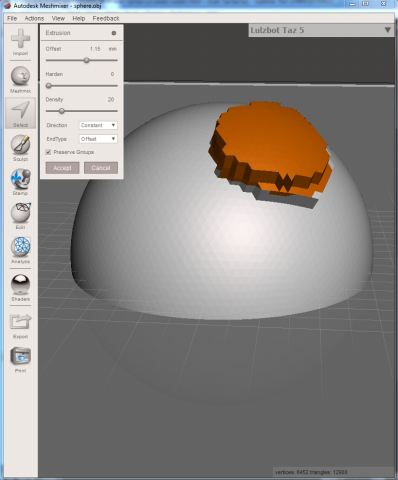Open the File menu
The height and width of the screenshot is (480, 398).
[x=12, y=18]
